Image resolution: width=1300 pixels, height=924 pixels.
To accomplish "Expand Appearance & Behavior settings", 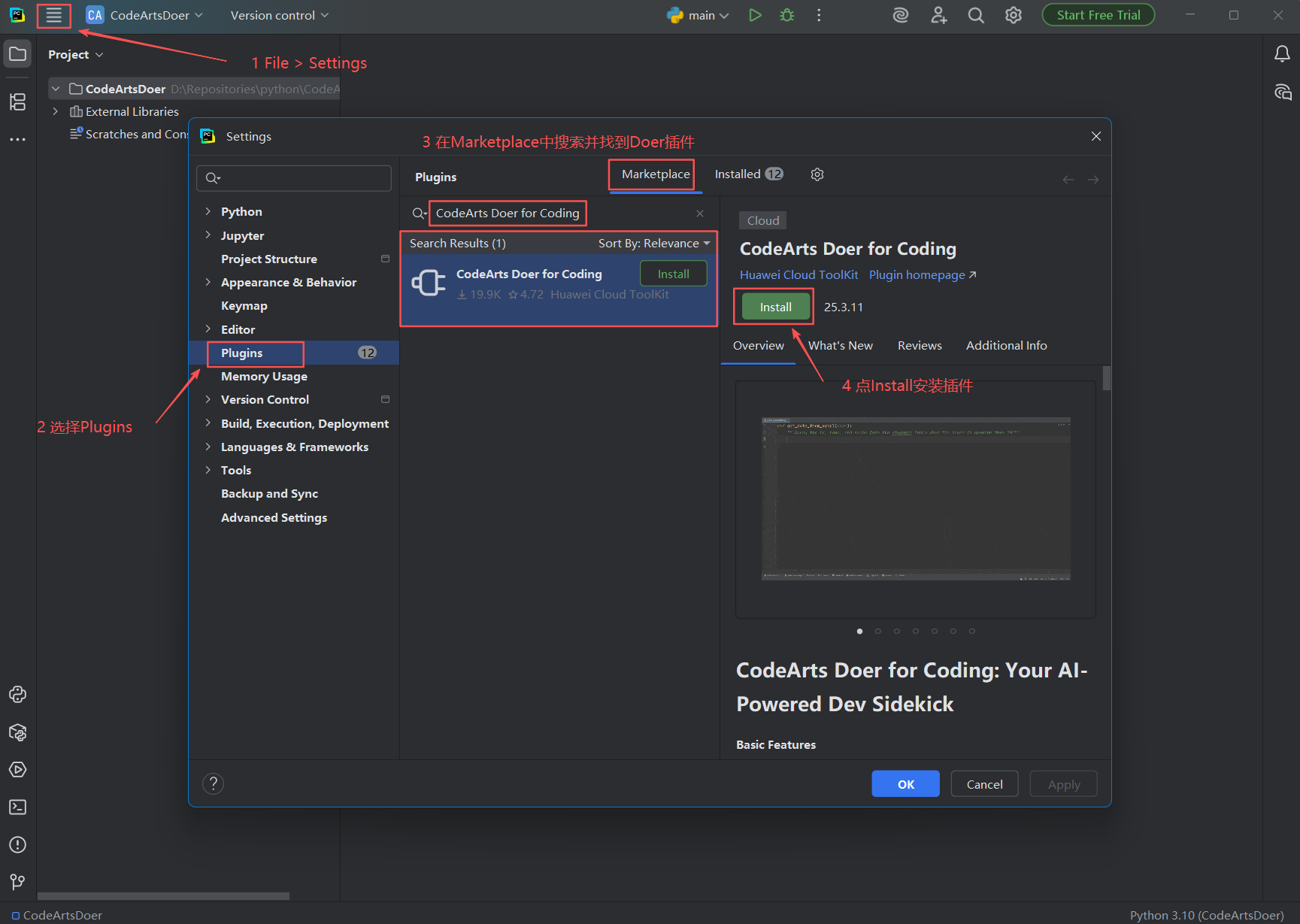I will pos(208,282).
